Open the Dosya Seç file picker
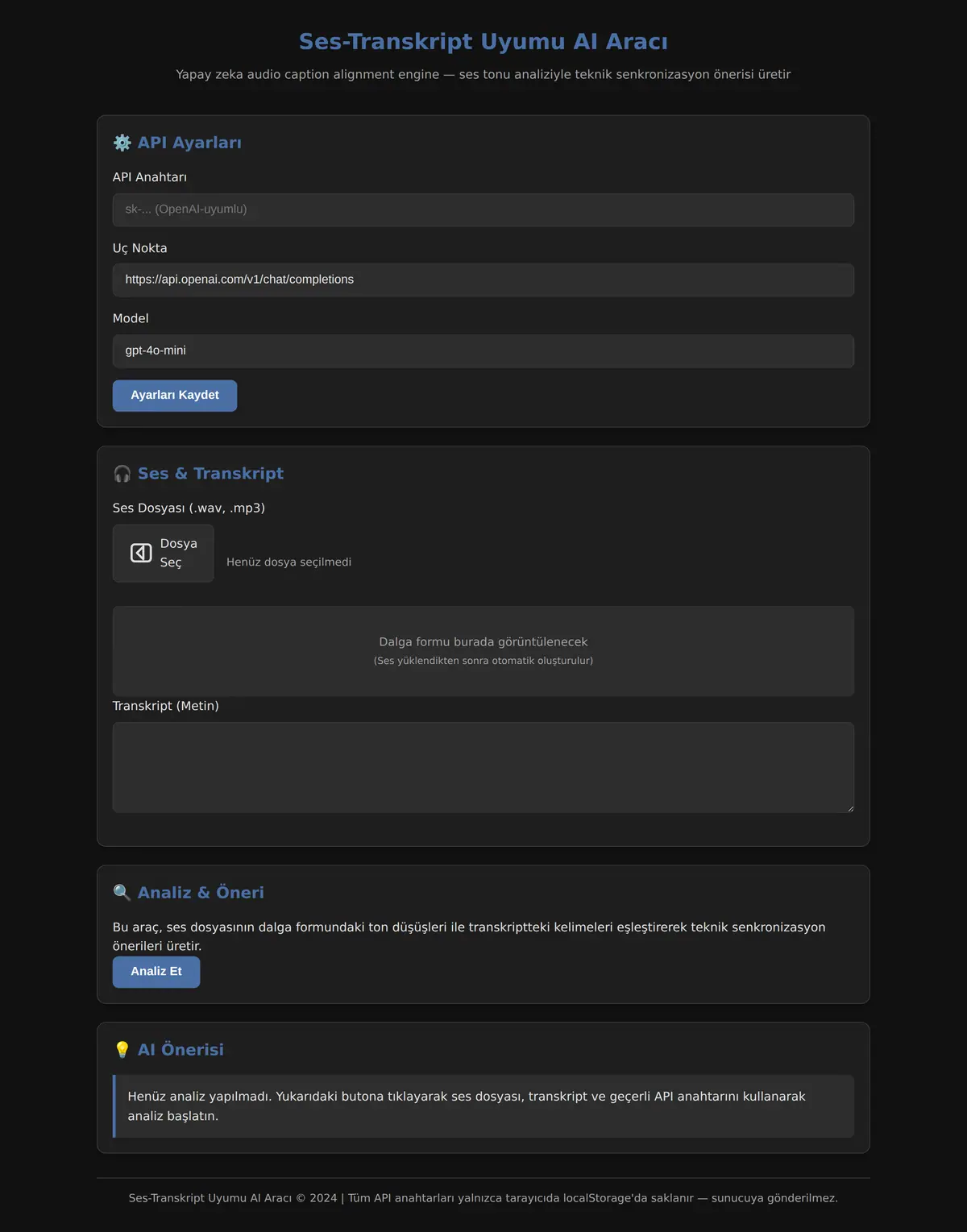The image size is (967, 1232). click(x=163, y=553)
